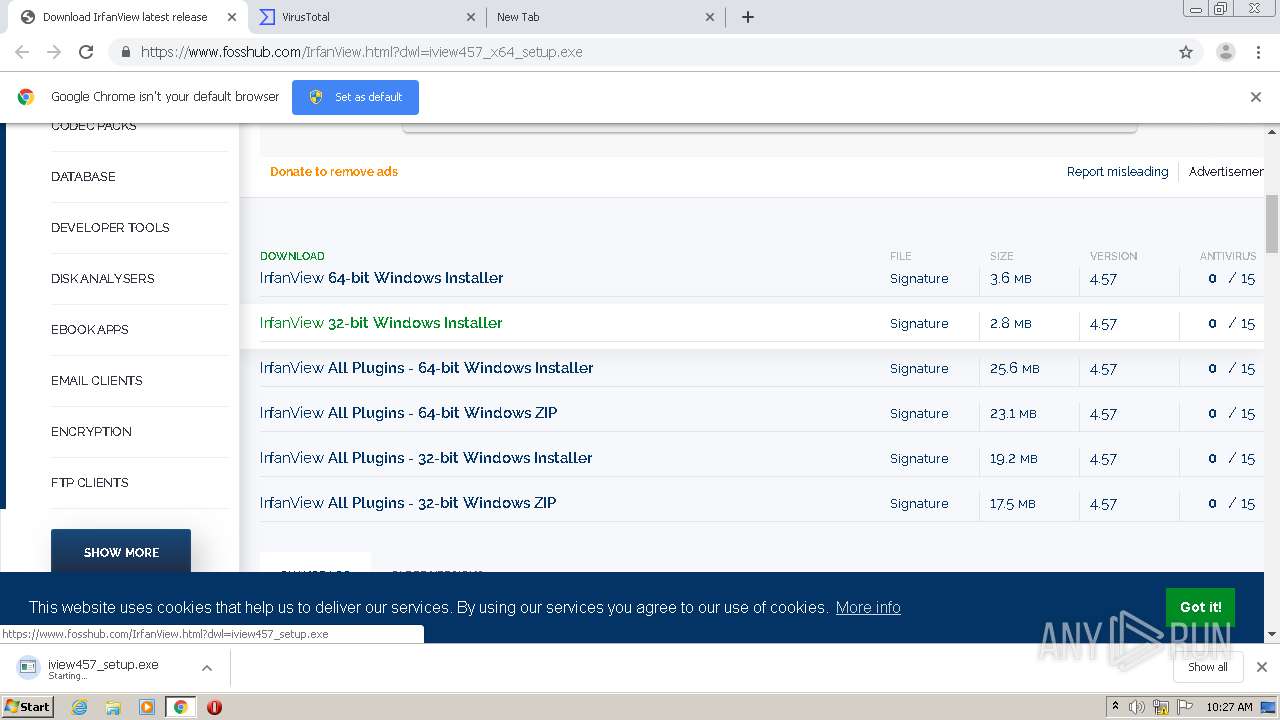Click the network flag icon in tray
1280x720 pixels.
pos(1185,707)
